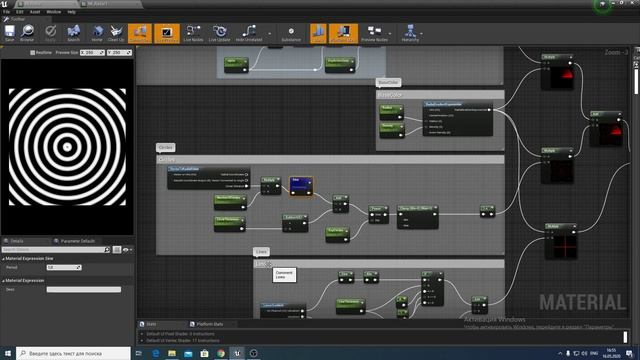Screen dimensions: 640x360
Task: Toggle Live Nodes in the toolbar
Action: click(193, 33)
